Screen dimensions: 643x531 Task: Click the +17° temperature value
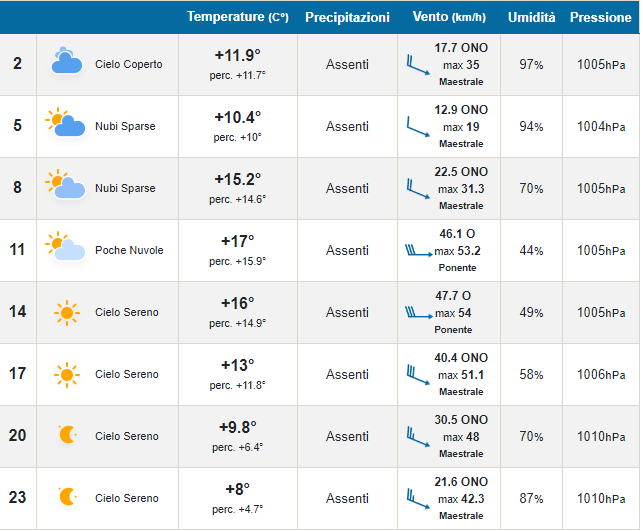[x=237, y=241]
